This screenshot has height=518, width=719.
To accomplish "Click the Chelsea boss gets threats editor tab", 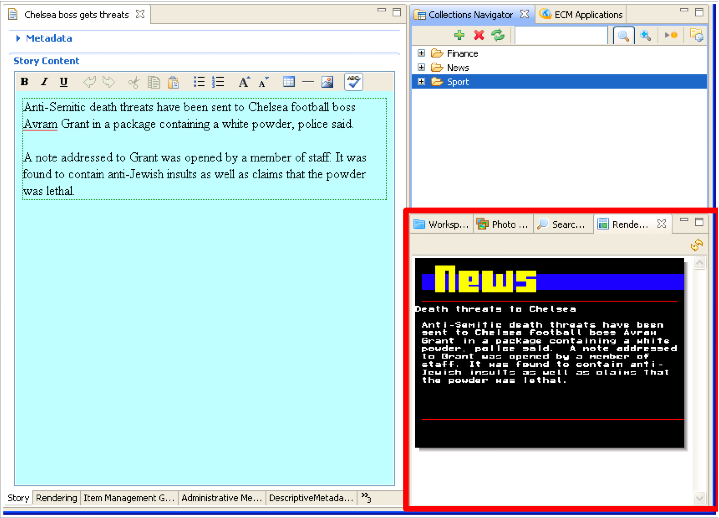I will 77,15.
